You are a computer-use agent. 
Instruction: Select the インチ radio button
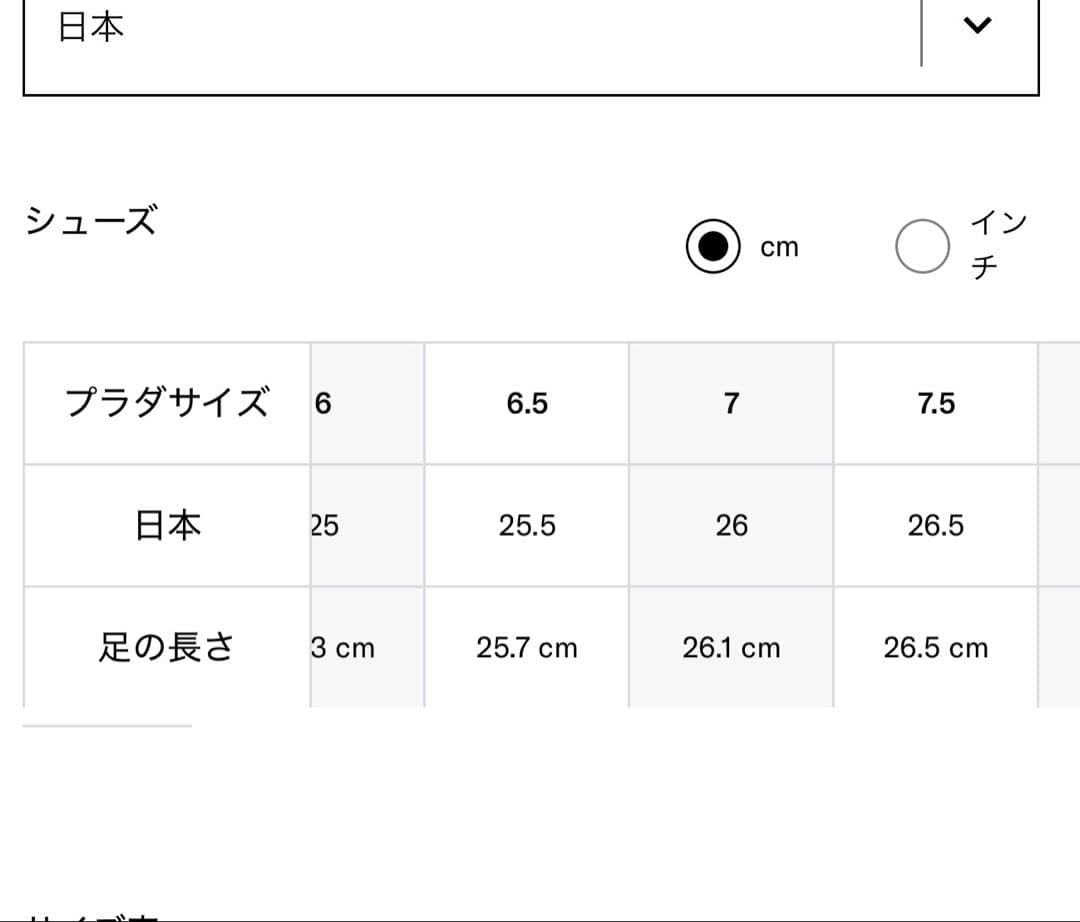tap(922, 247)
